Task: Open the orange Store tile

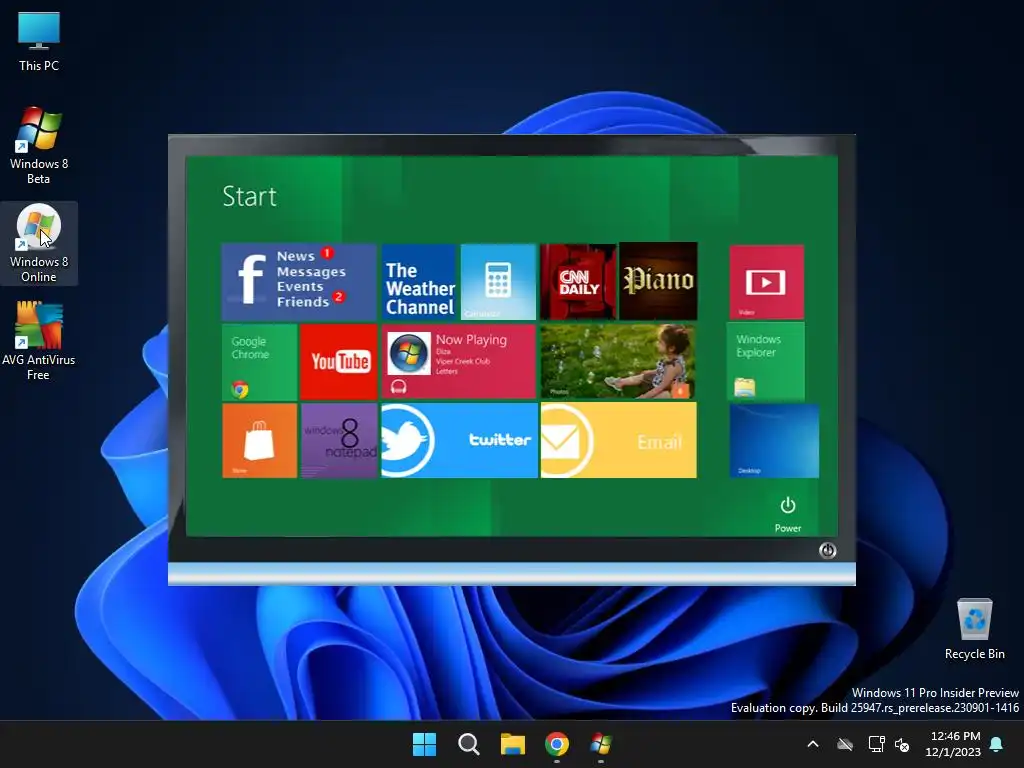Action: 260,441
